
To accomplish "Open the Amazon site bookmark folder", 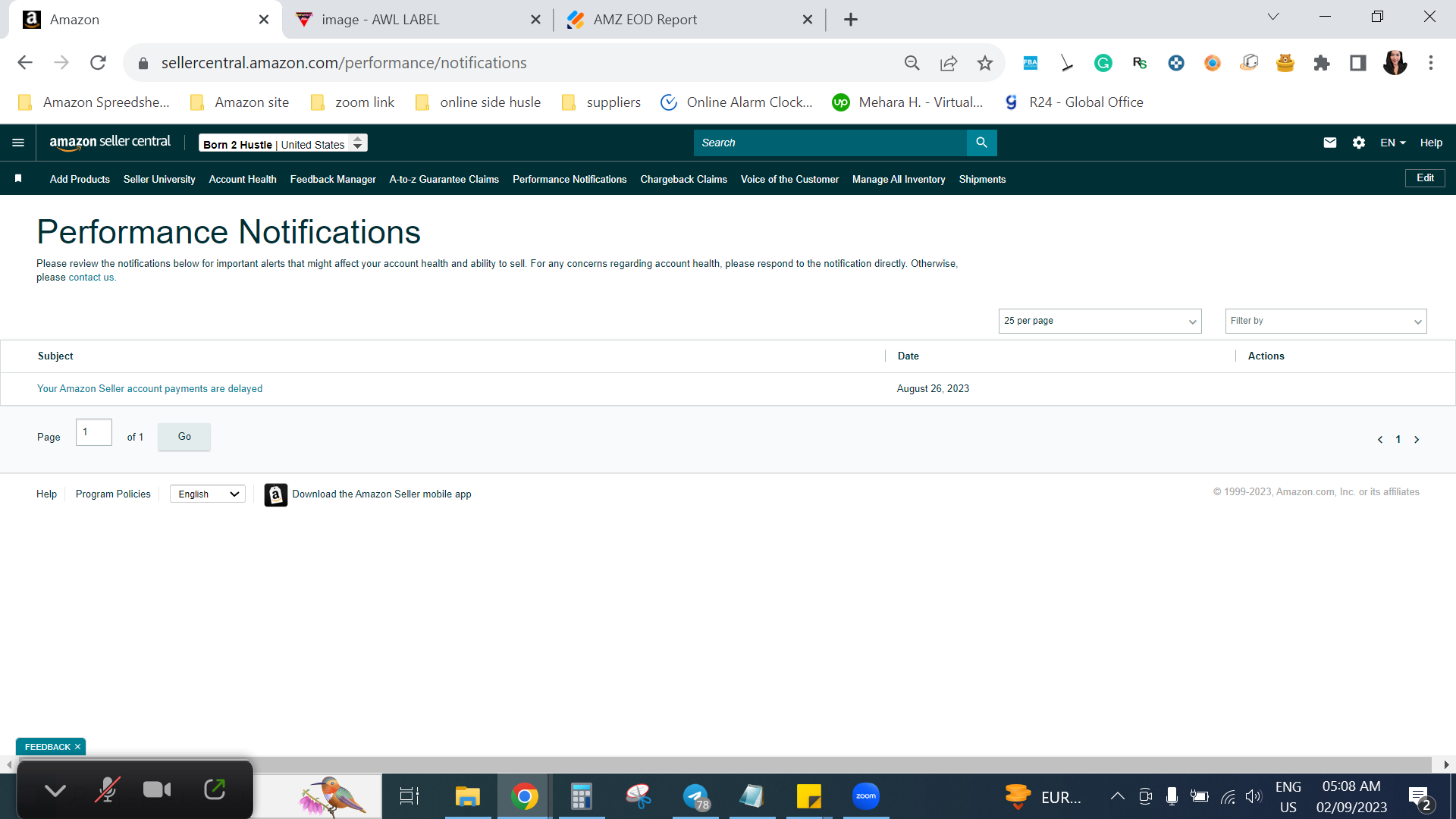I will 240,102.
